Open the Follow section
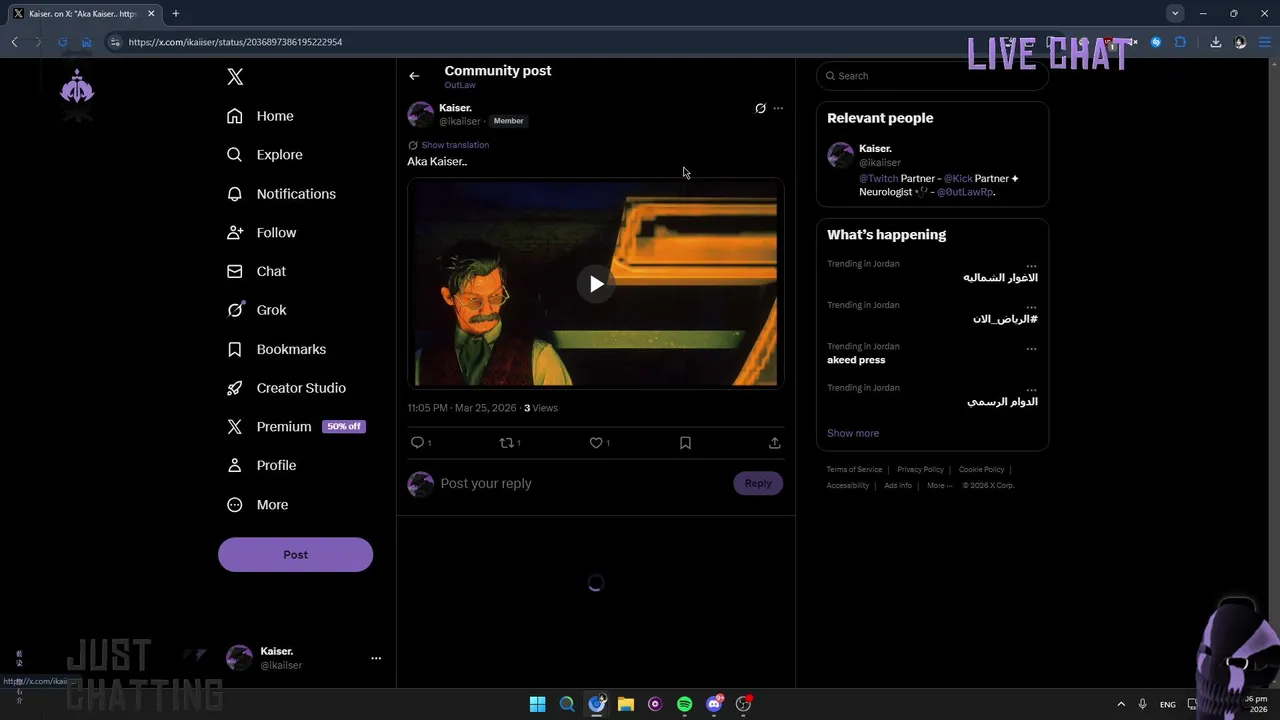The height and width of the screenshot is (720, 1280). point(261,232)
